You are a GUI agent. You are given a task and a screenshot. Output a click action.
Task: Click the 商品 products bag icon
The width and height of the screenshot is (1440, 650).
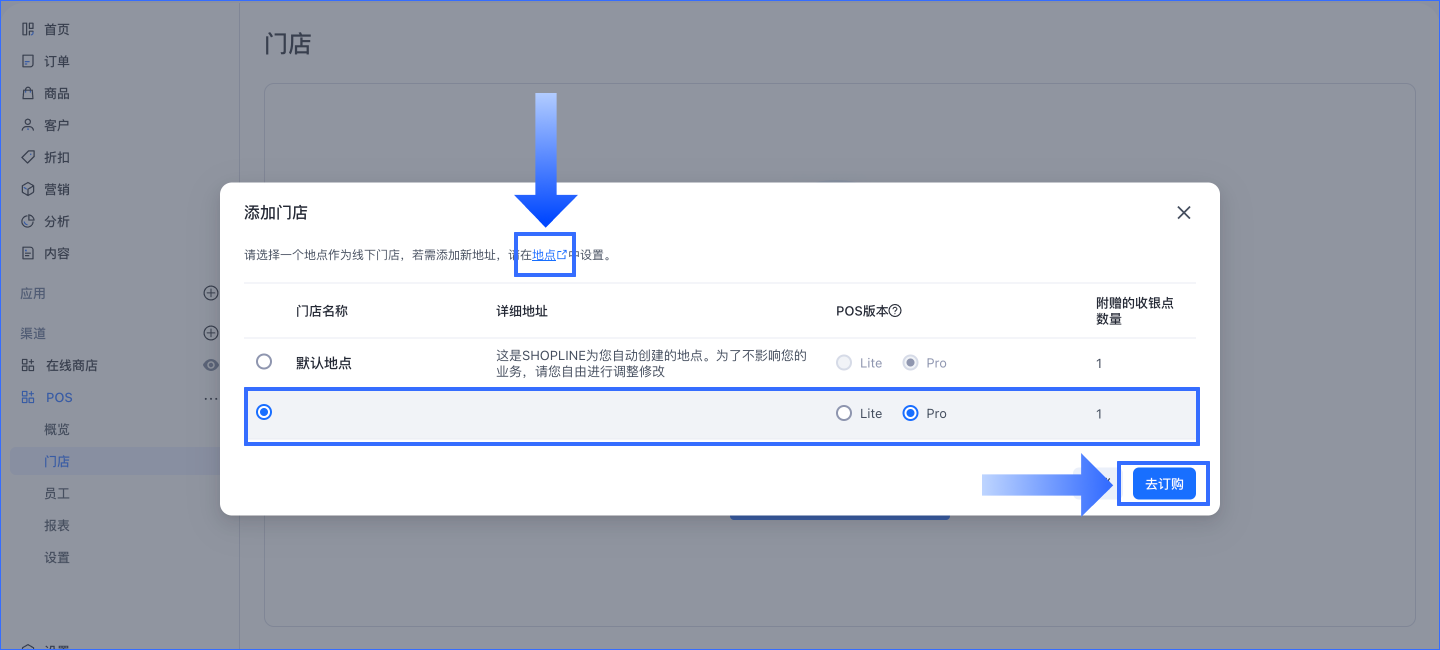coord(28,93)
